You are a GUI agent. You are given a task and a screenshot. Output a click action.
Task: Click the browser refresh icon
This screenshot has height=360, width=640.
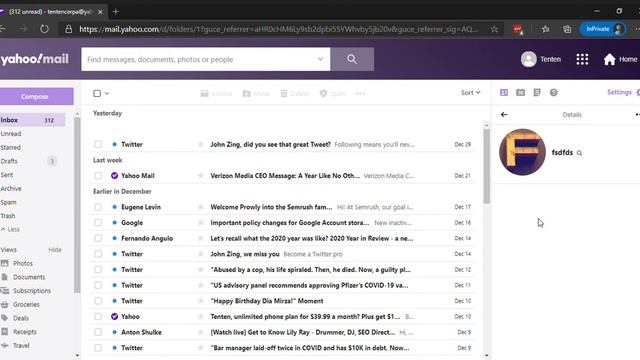point(44,29)
